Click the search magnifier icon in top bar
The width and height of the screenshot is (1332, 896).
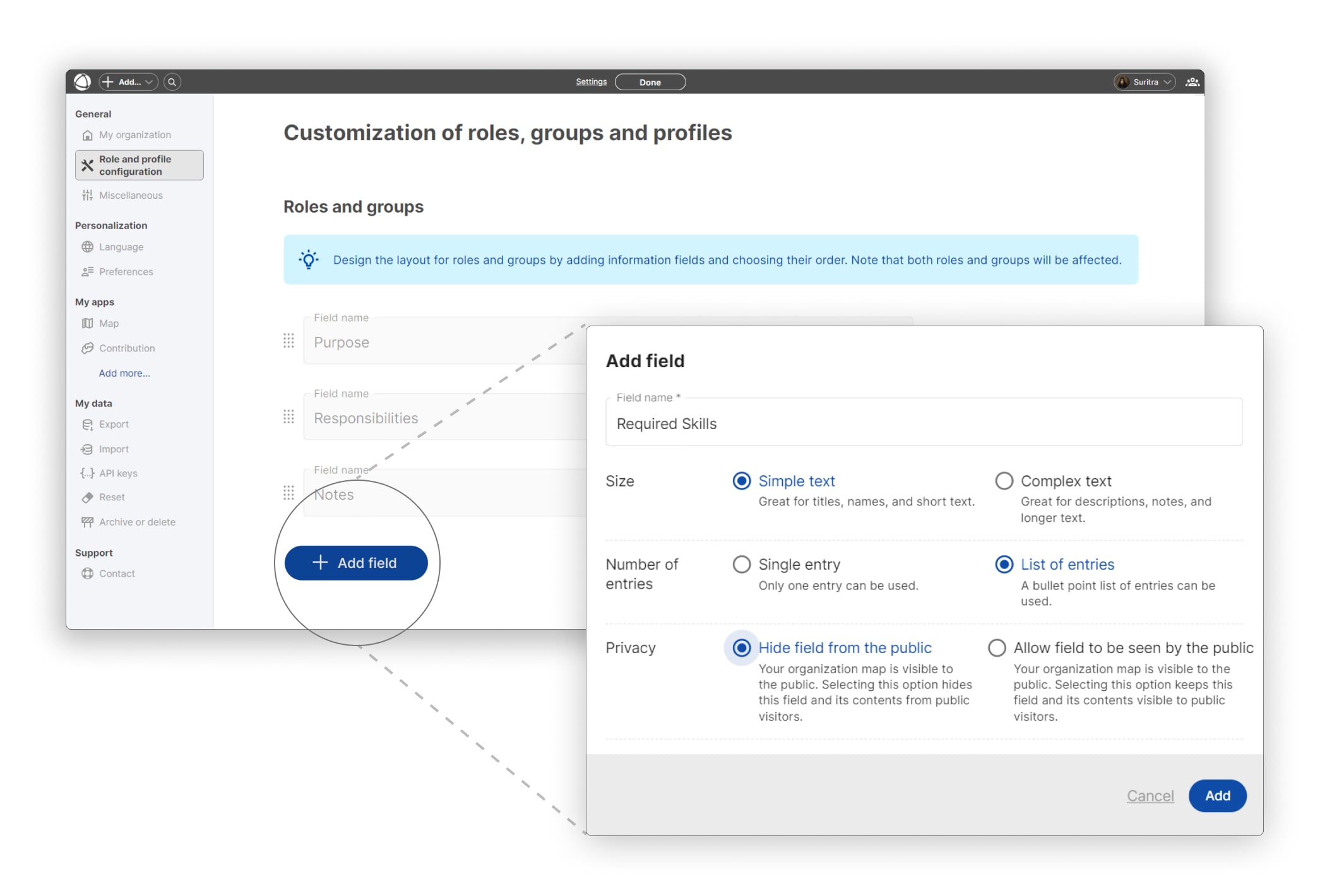click(x=172, y=82)
